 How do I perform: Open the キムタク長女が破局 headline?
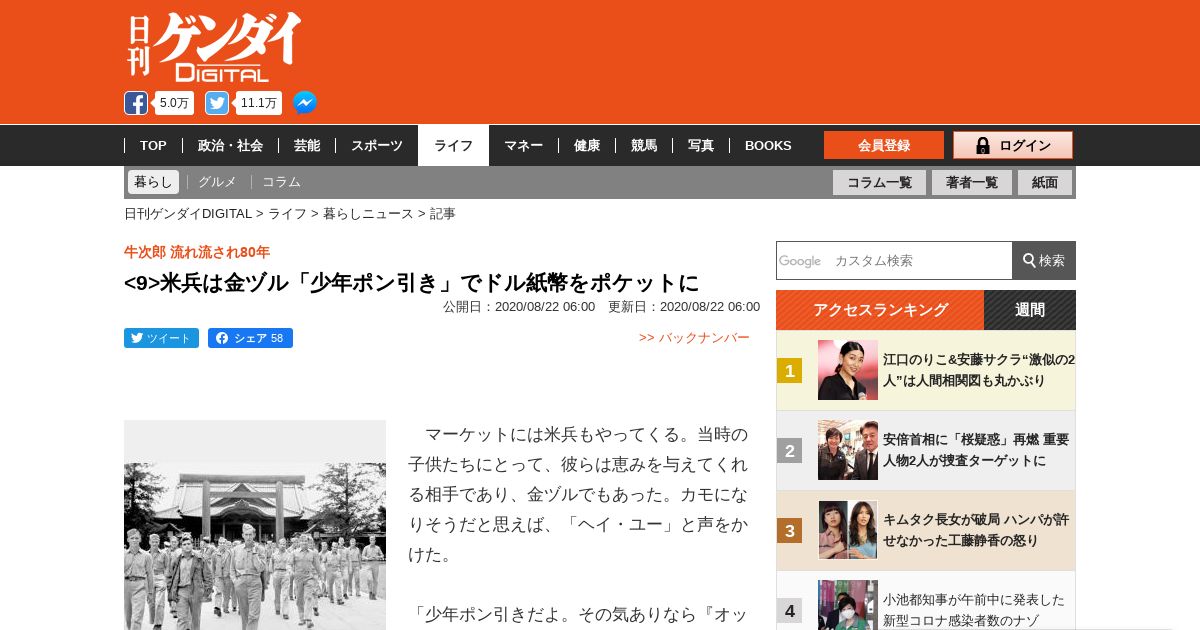click(x=976, y=530)
